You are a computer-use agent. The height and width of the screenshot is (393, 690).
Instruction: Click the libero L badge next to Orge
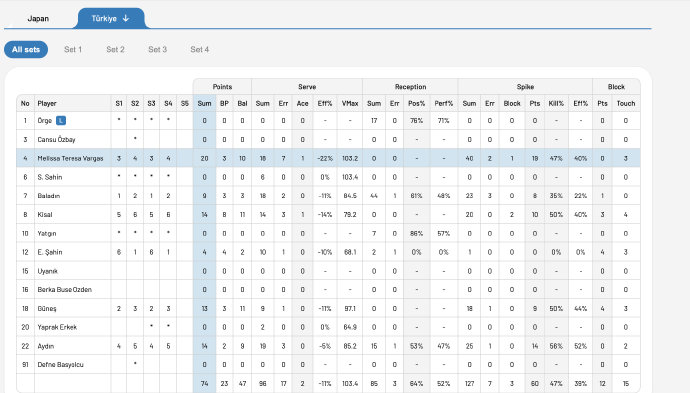pyautogui.click(x=61, y=120)
